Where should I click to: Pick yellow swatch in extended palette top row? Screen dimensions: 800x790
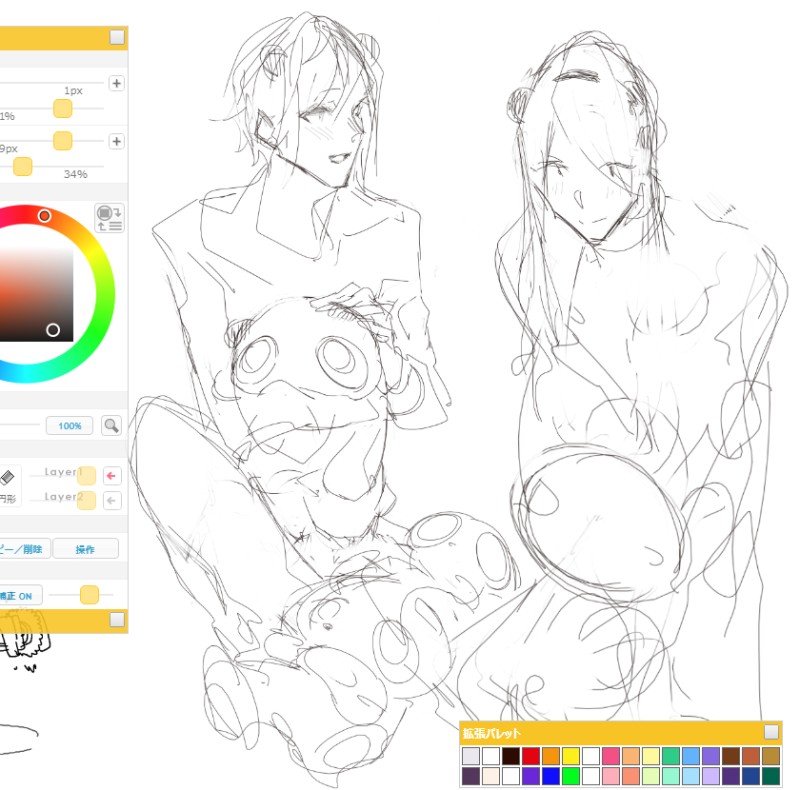(x=570, y=756)
